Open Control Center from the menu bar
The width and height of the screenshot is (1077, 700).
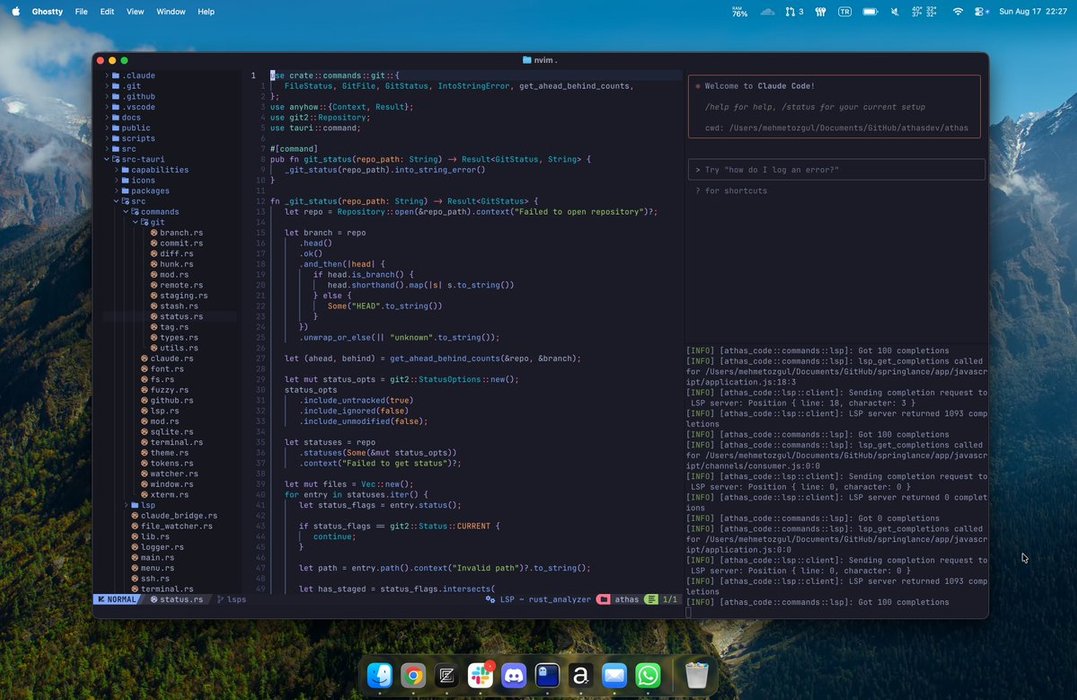tap(981, 12)
